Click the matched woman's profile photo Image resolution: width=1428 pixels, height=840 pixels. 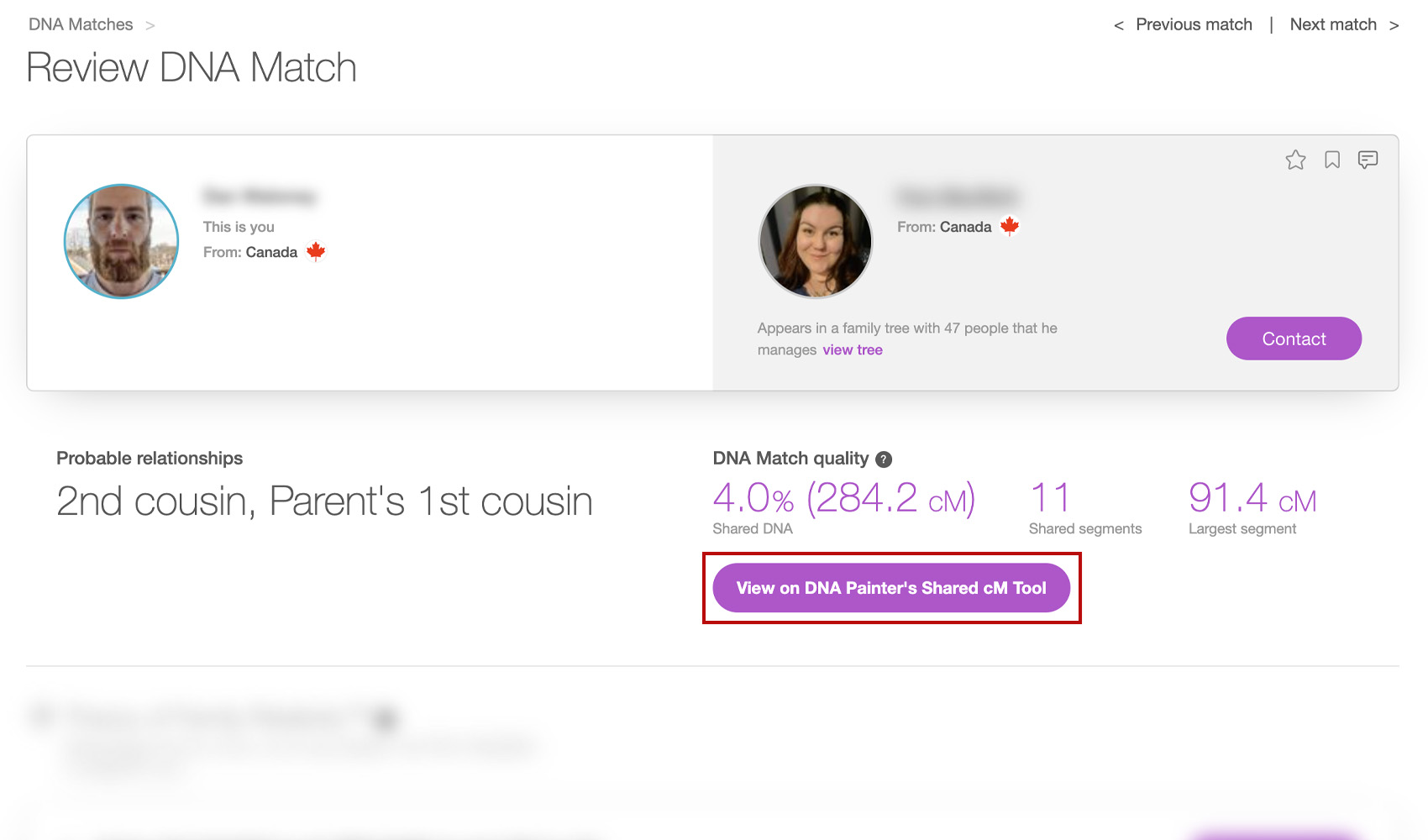coord(816,241)
